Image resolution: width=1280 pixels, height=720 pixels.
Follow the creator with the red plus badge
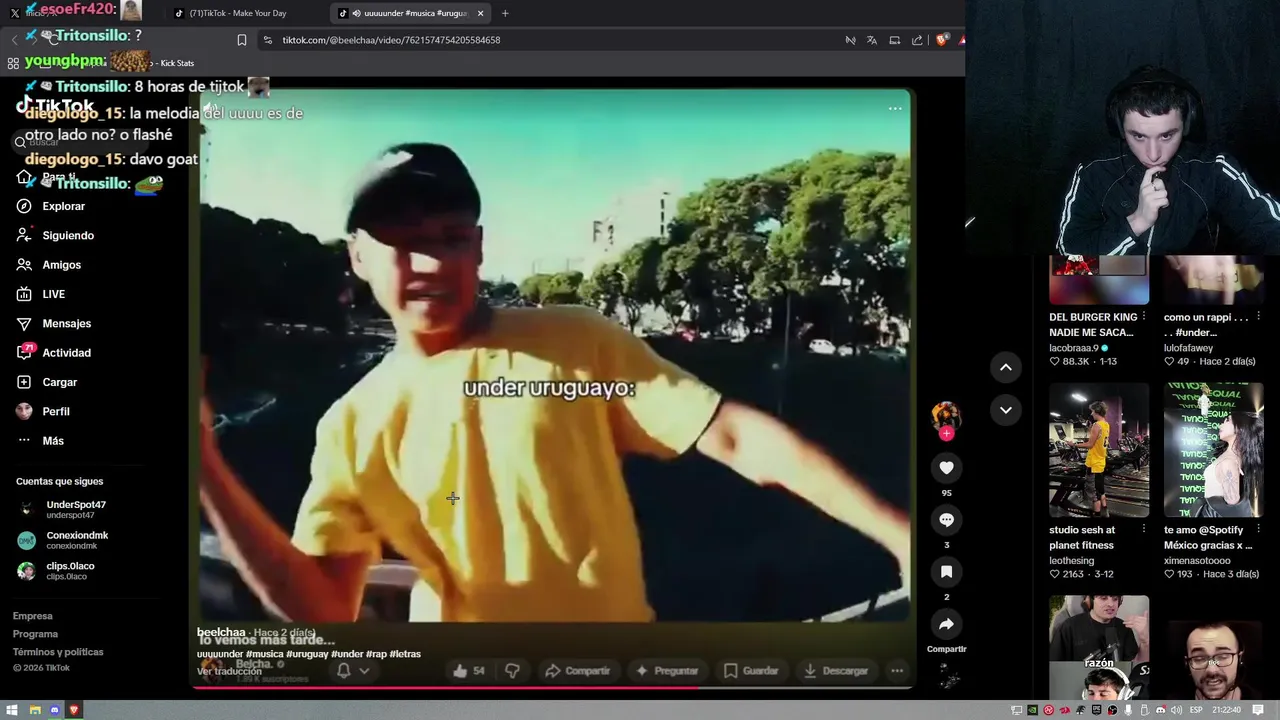946,434
